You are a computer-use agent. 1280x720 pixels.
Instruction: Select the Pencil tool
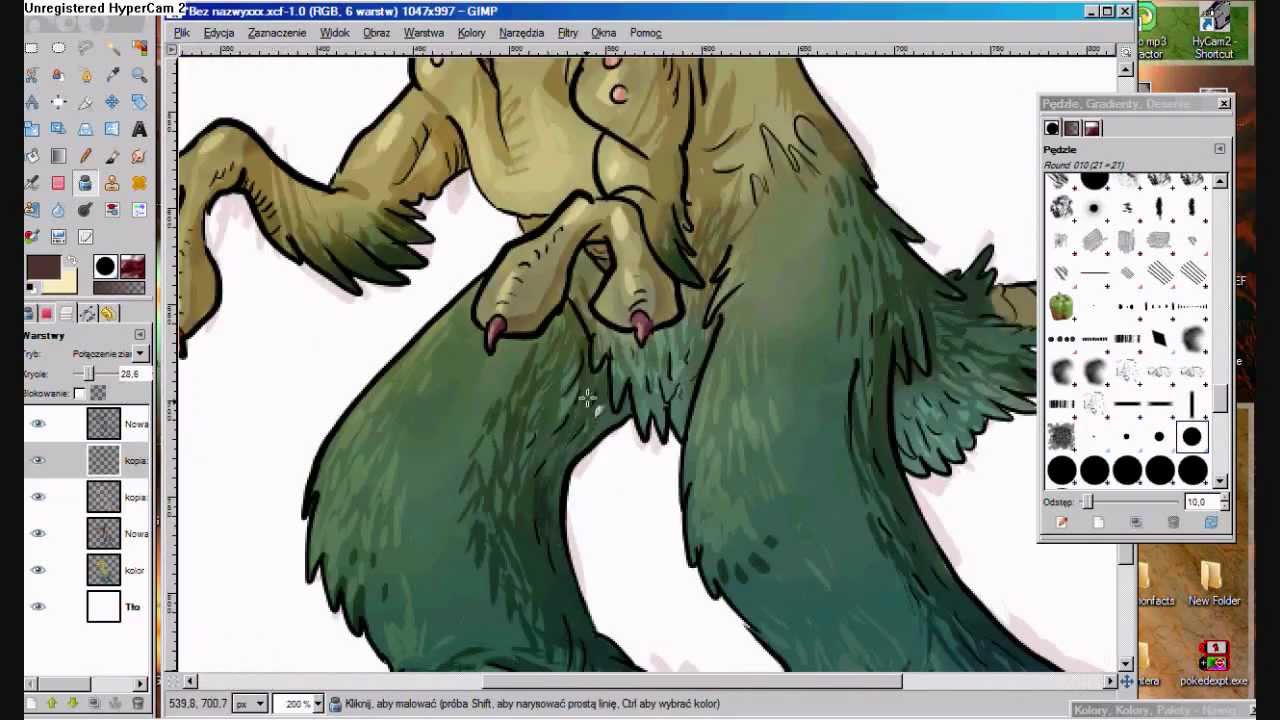[x=85, y=156]
